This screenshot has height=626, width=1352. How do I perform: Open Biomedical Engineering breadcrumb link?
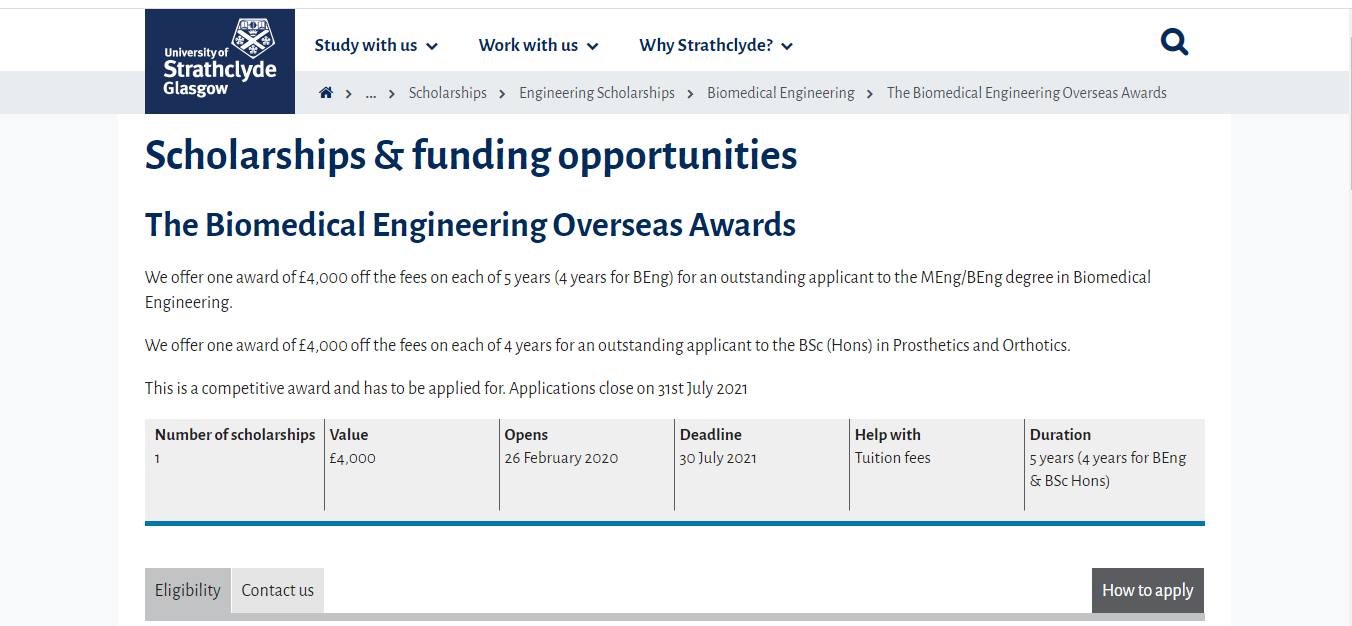coord(781,93)
